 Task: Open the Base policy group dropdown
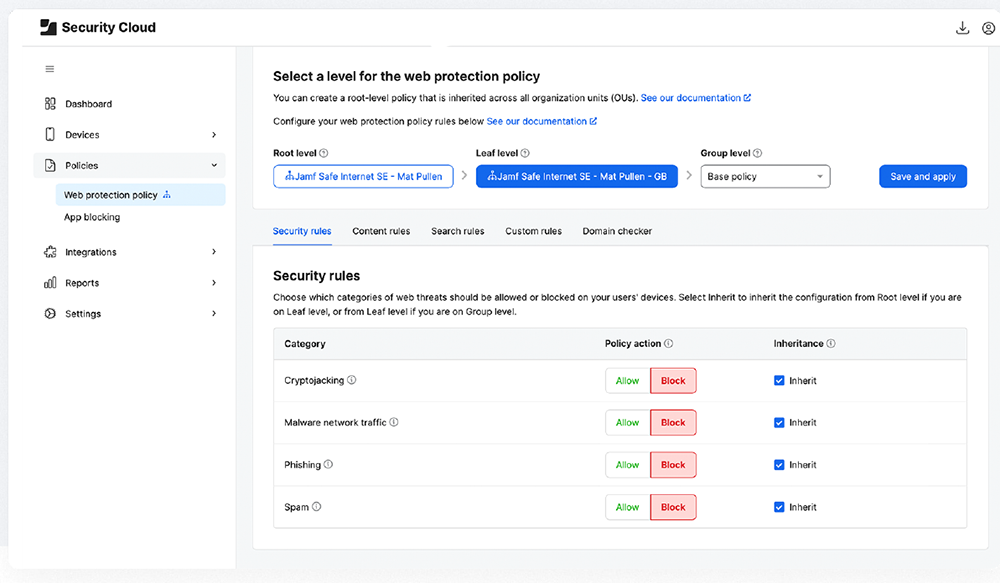point(765,177)
